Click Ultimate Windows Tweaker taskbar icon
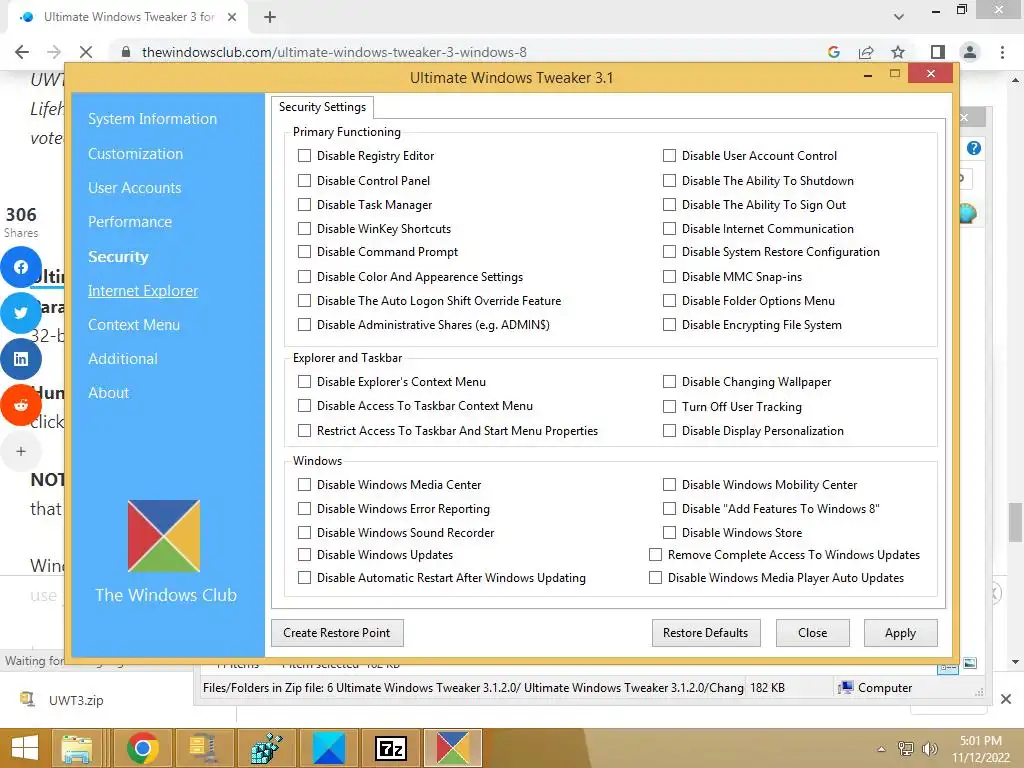This screenshot has width=1024, height=768. point(453,748)
